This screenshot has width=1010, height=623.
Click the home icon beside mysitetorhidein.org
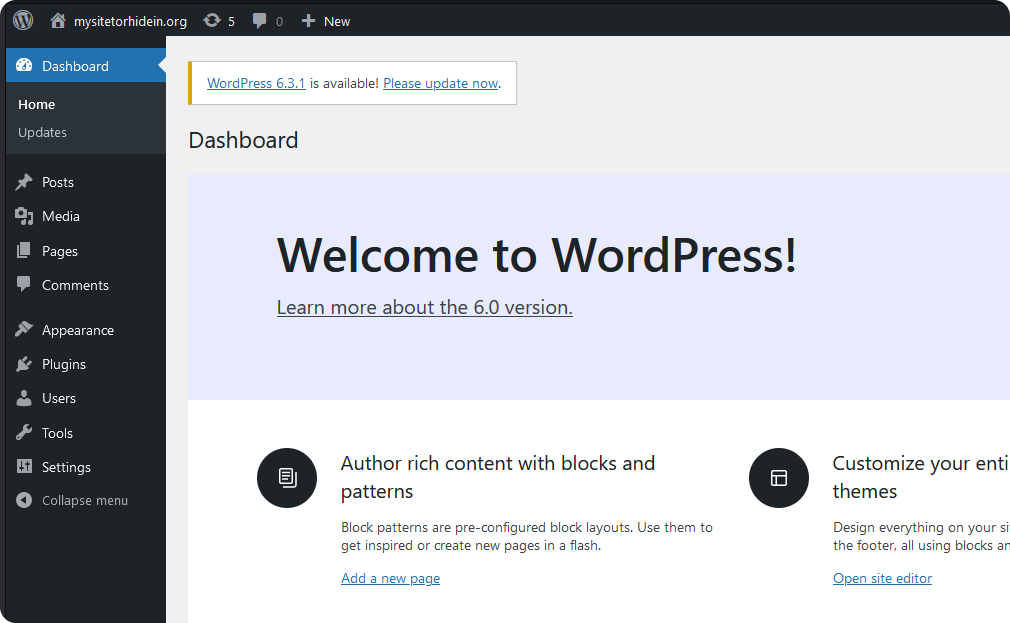click(58, 20)
